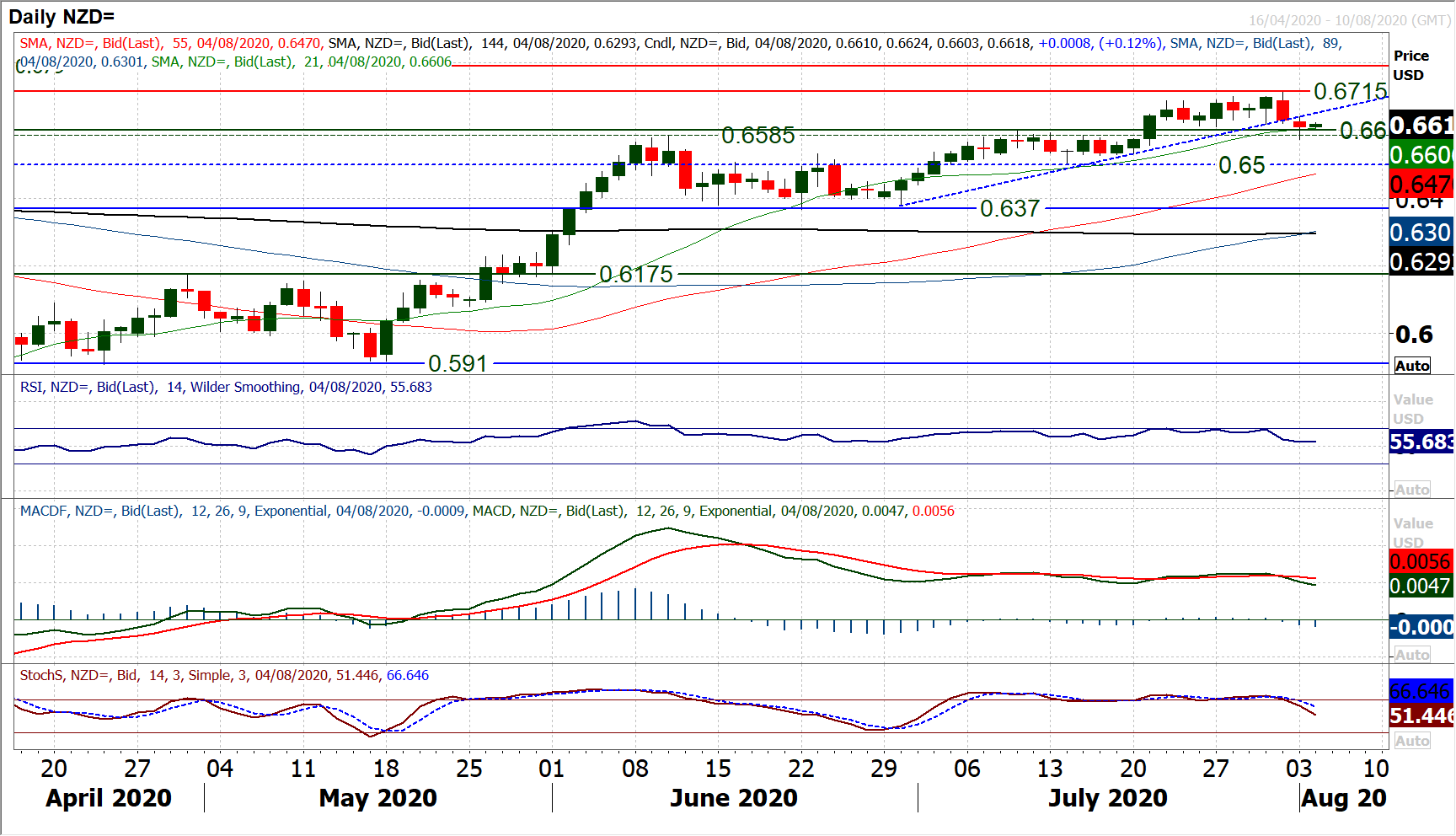Viewport: 1456px width, 836px height.
Task: Click the 06 date tick on the axis
Action: coord(967,769)
